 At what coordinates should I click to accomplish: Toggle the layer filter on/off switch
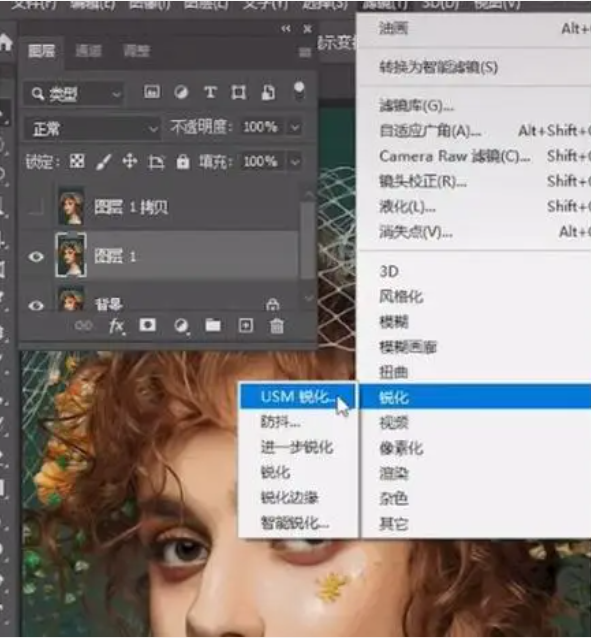(x=299, y=90)
